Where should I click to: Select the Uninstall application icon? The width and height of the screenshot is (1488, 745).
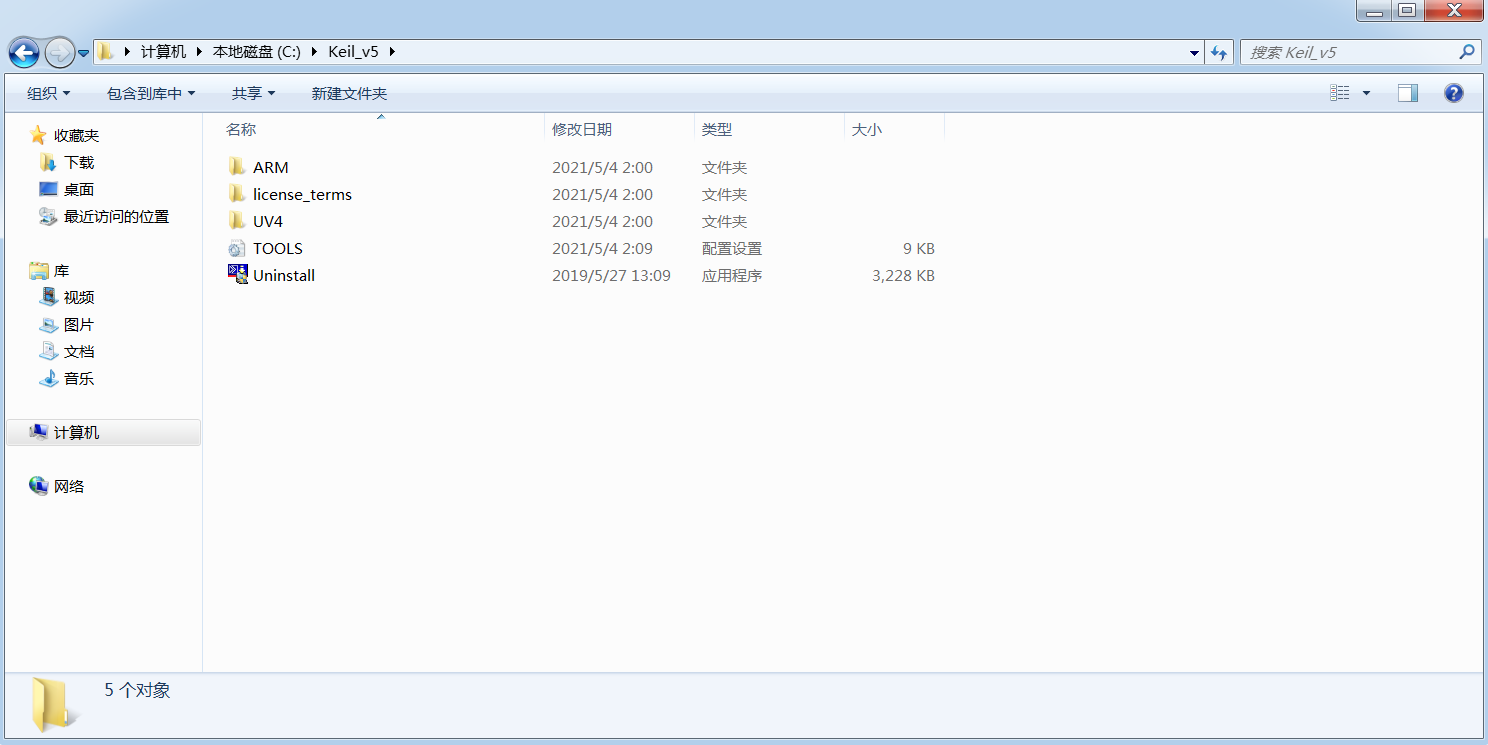(237, 275)
